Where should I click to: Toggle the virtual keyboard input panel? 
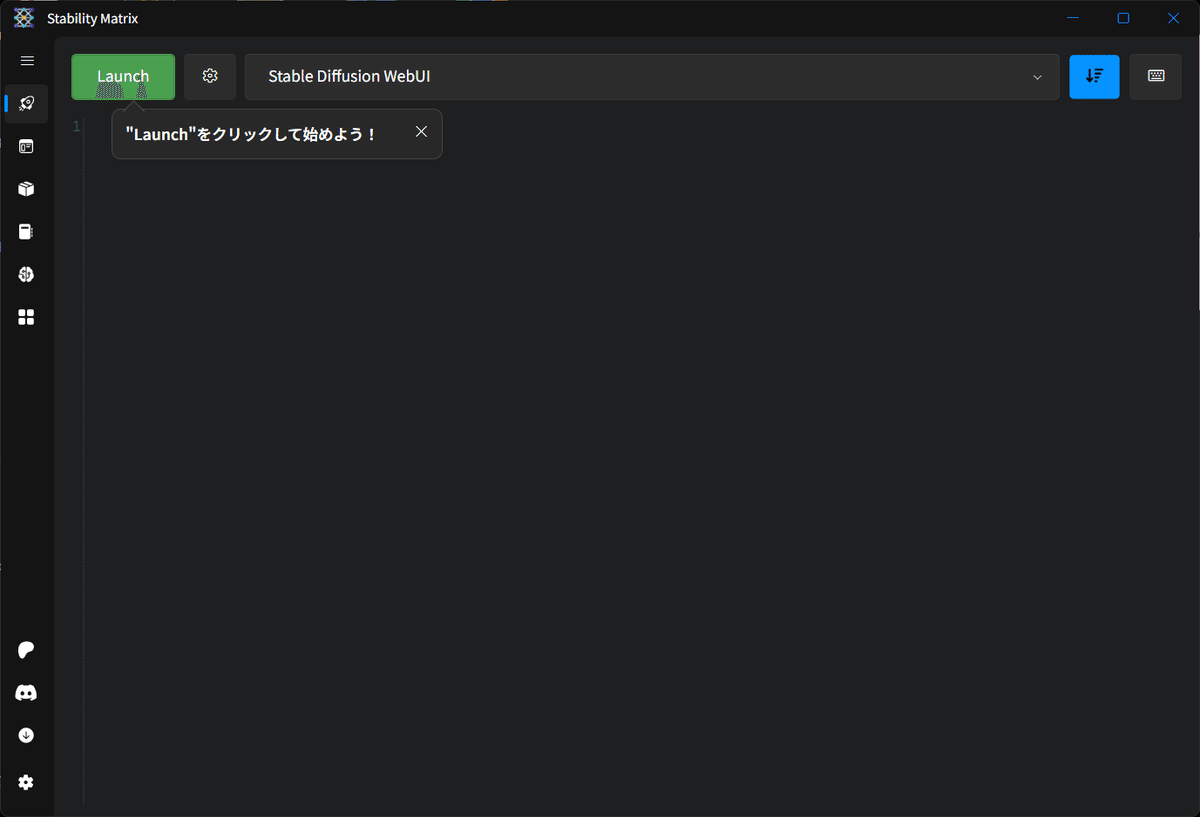(1155, 77)
